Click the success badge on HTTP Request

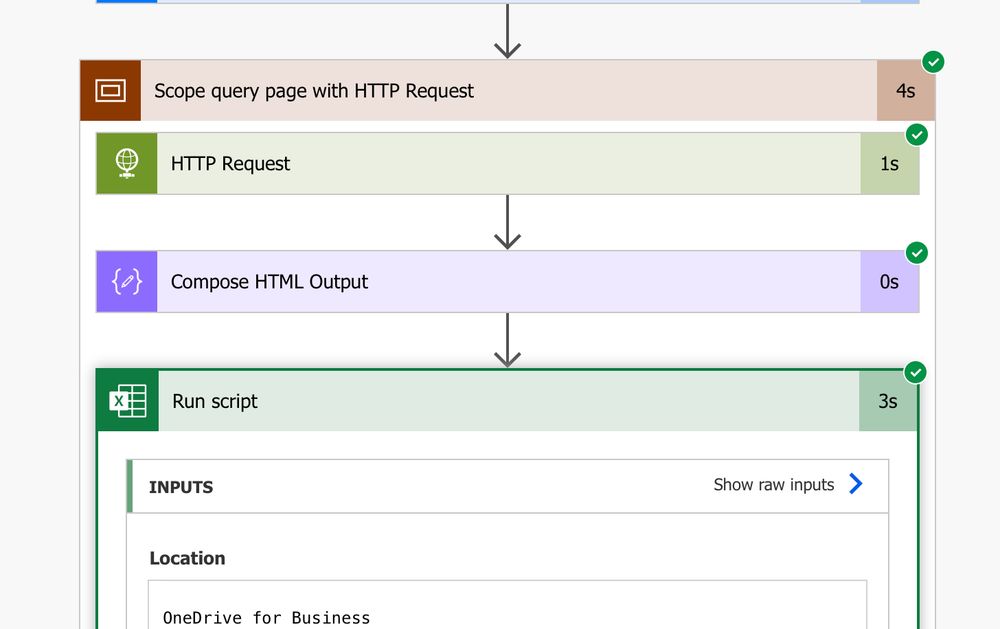click(915, 134)
